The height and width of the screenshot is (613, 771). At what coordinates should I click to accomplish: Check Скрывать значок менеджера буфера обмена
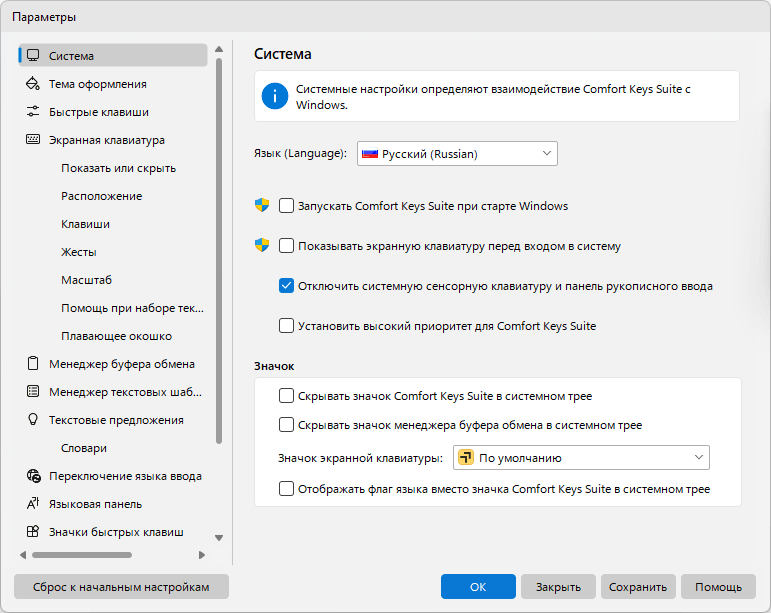click(286, 425)
